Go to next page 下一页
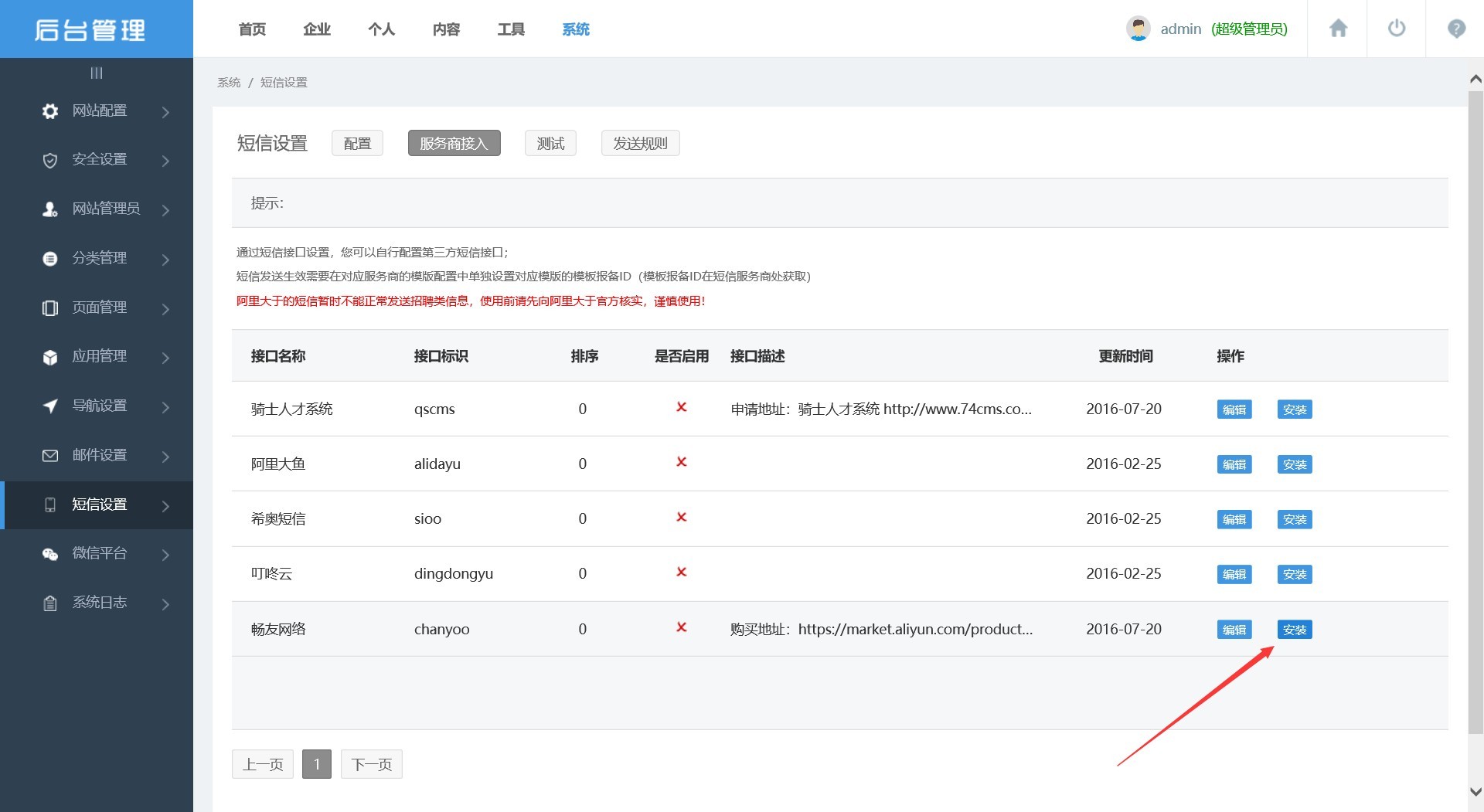Image resolution: width=1484 pixels, height=812 pixels. coord(372,764)
